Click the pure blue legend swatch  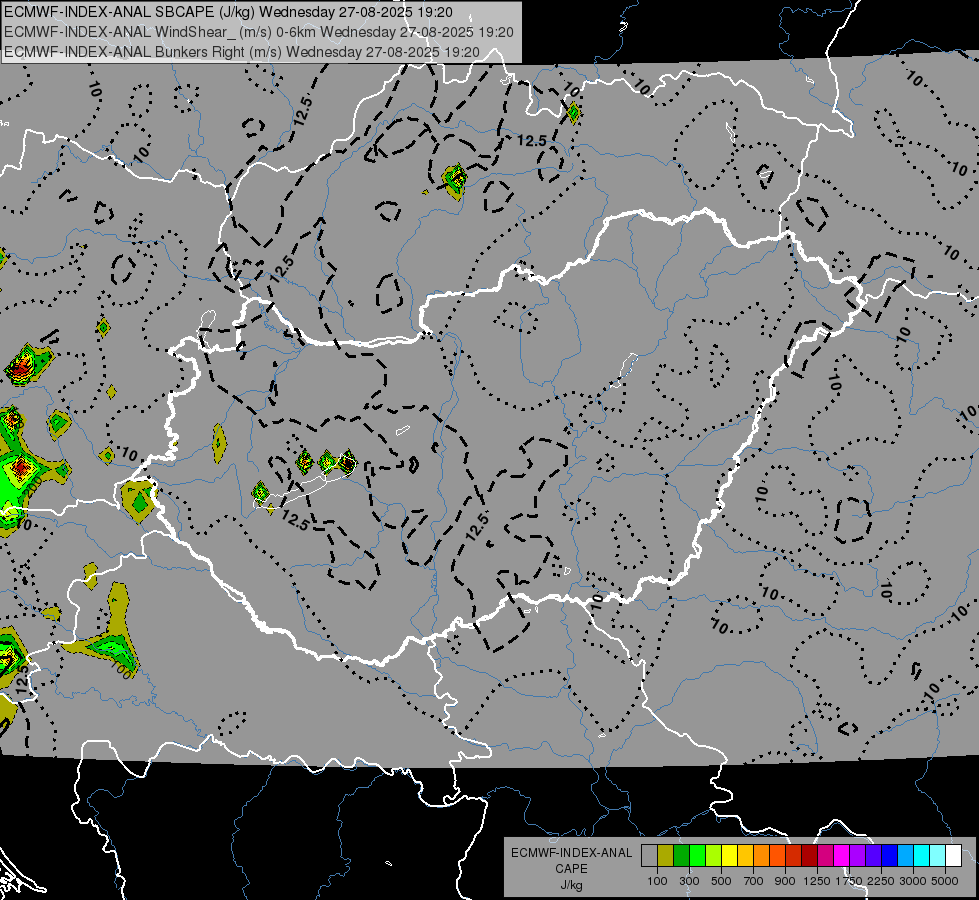pyautogui.click(x=890, y=856)
